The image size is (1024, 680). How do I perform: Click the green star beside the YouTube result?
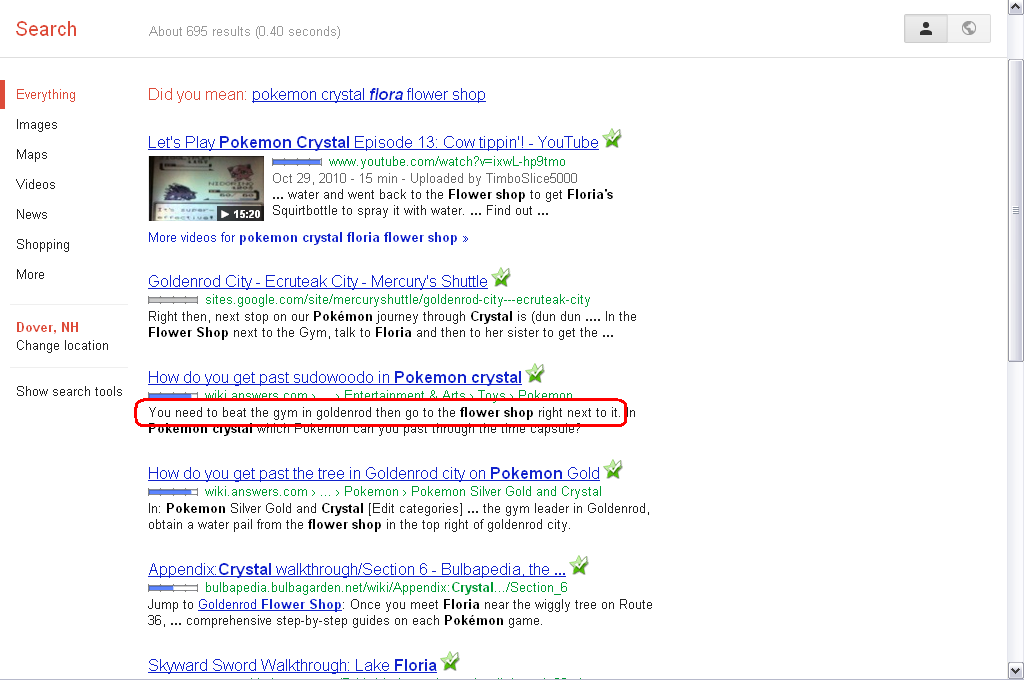click(612, 138)
